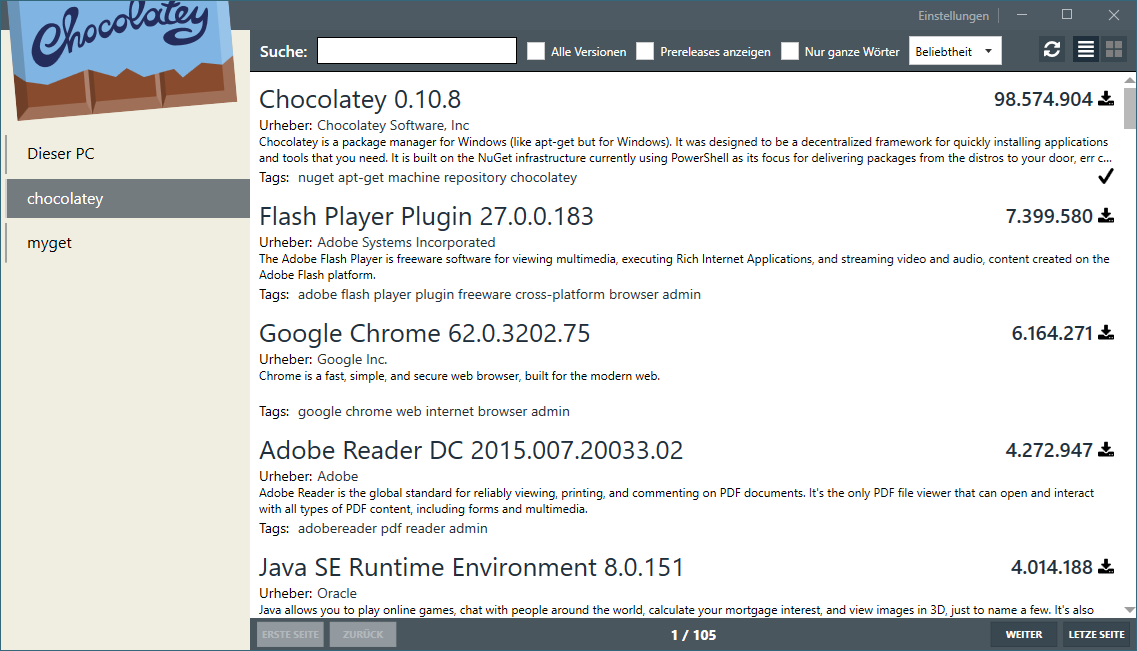The height and width of the screenshot is (651, 1137).
Task: Refresh the package list
Action: tap(1051, 49)
